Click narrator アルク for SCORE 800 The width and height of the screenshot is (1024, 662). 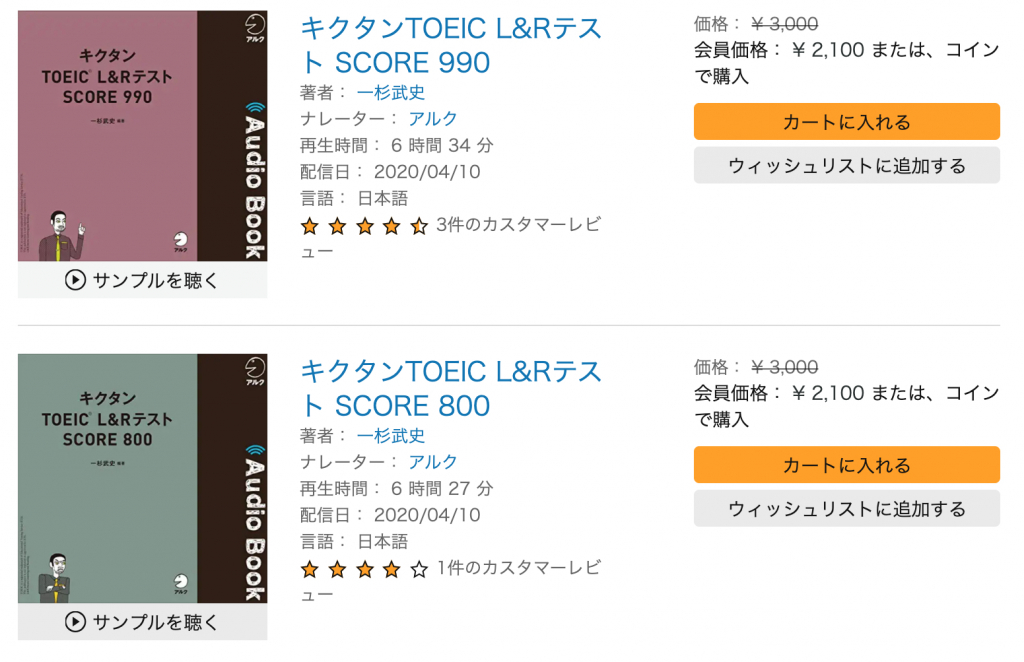(433, 462)
